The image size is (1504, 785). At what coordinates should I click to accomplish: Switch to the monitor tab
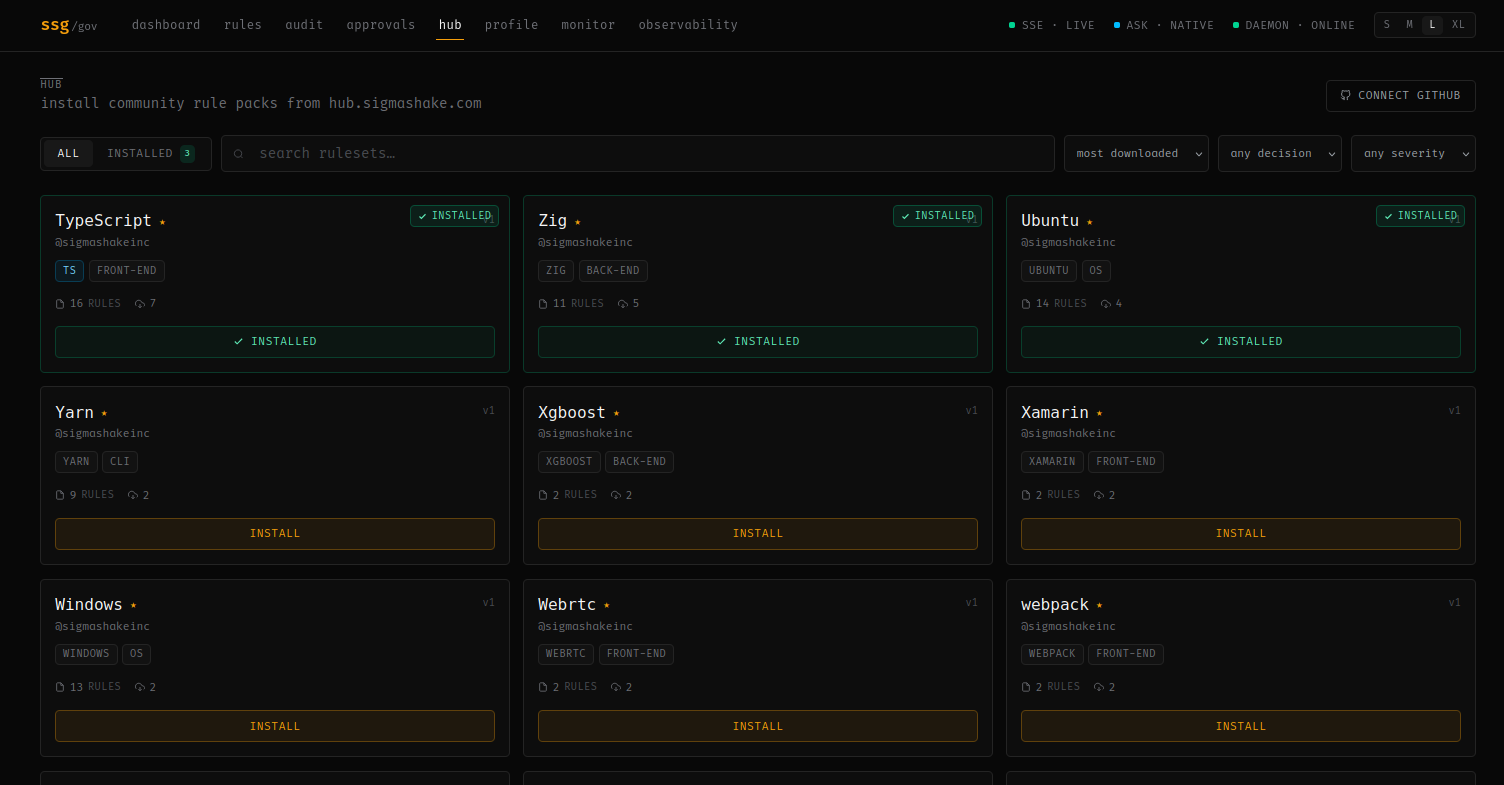[x=588, y=25]
